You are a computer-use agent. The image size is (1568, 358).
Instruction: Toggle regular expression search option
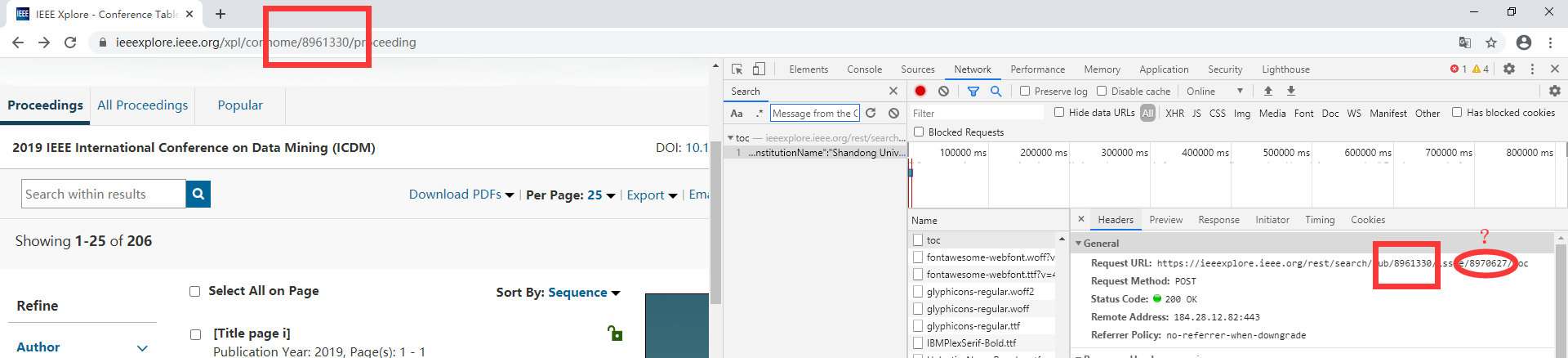click(x=759, y=114)
